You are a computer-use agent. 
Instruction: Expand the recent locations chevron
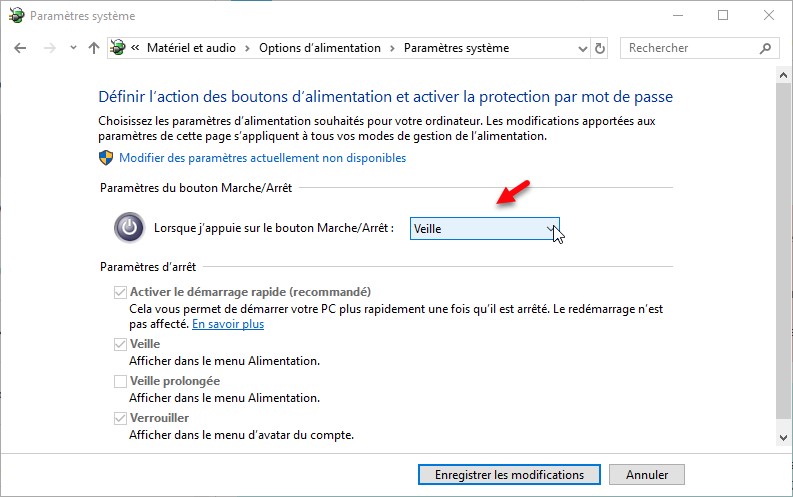(x=73, y=48)
